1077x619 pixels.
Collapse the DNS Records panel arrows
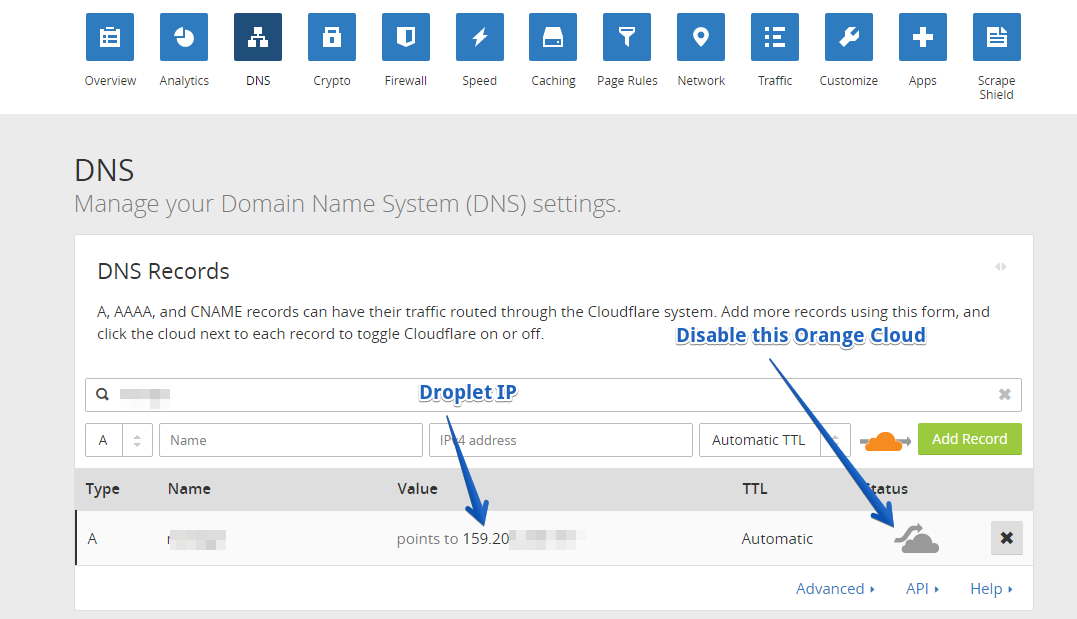(x=1001, y=267)
